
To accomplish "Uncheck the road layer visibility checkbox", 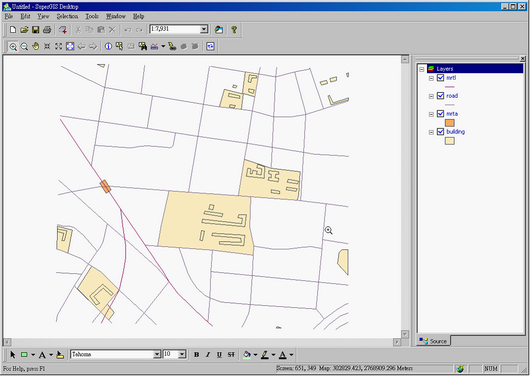I will [440, 96].
